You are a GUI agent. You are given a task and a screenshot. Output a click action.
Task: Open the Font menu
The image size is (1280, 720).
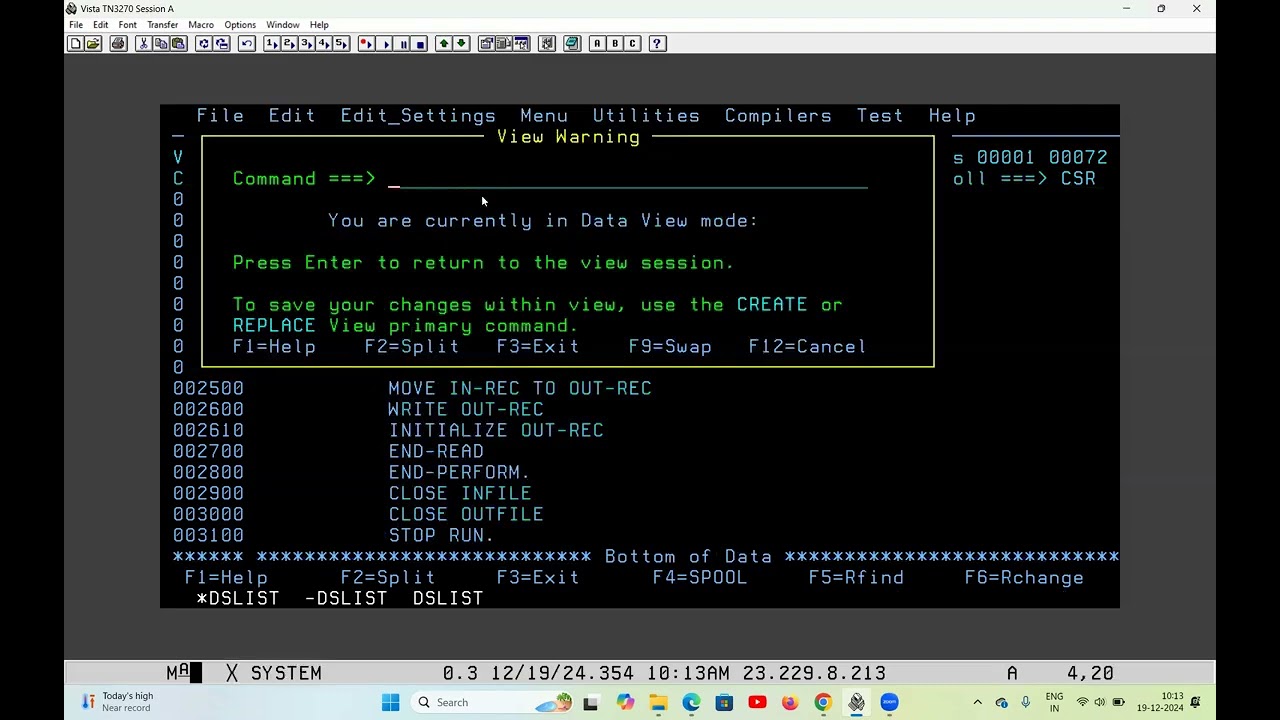(127, 25)
